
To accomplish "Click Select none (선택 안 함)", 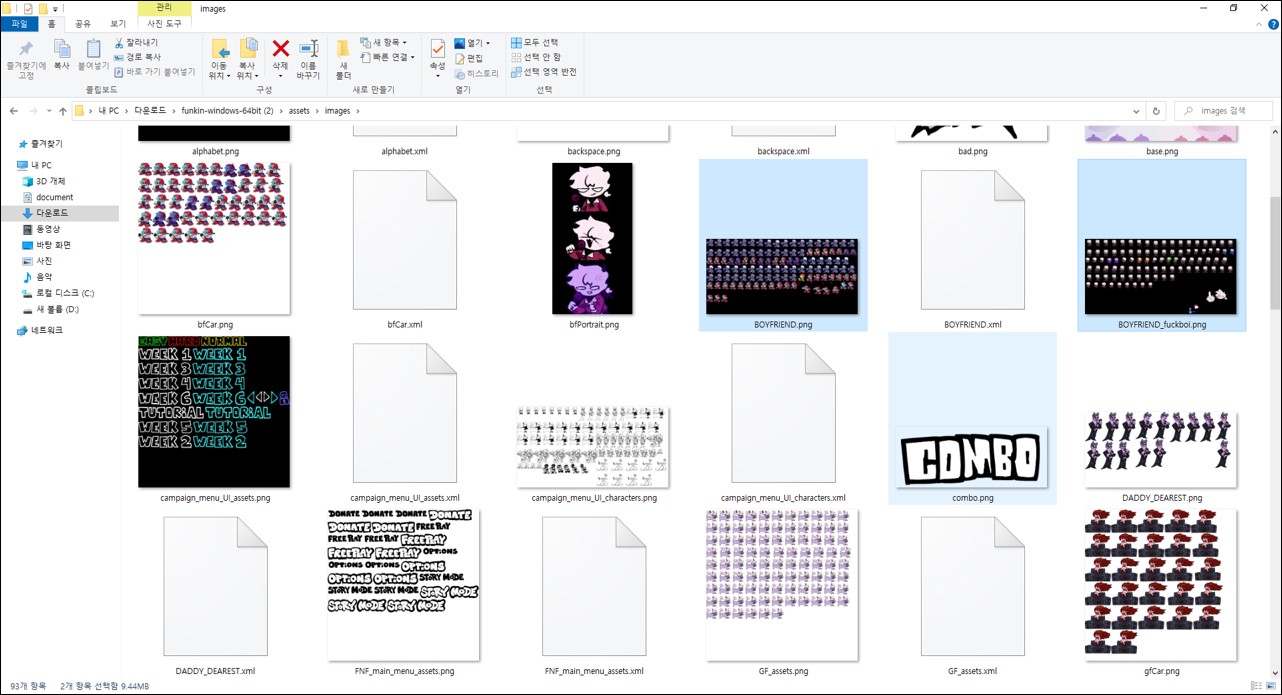I will 535,57.
